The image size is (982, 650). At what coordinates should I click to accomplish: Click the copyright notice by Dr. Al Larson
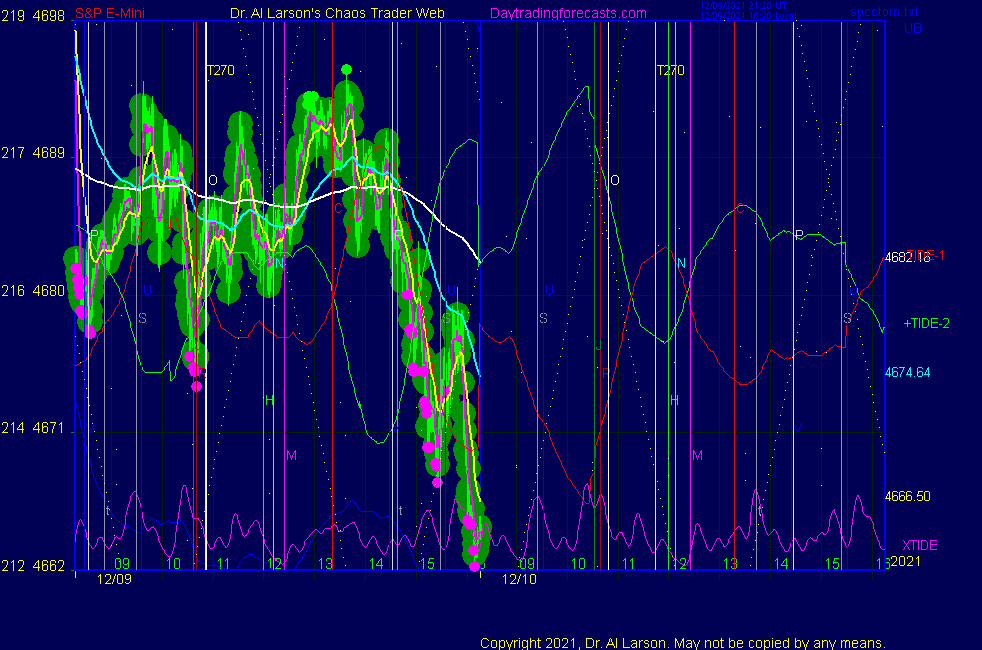point(683,643)
